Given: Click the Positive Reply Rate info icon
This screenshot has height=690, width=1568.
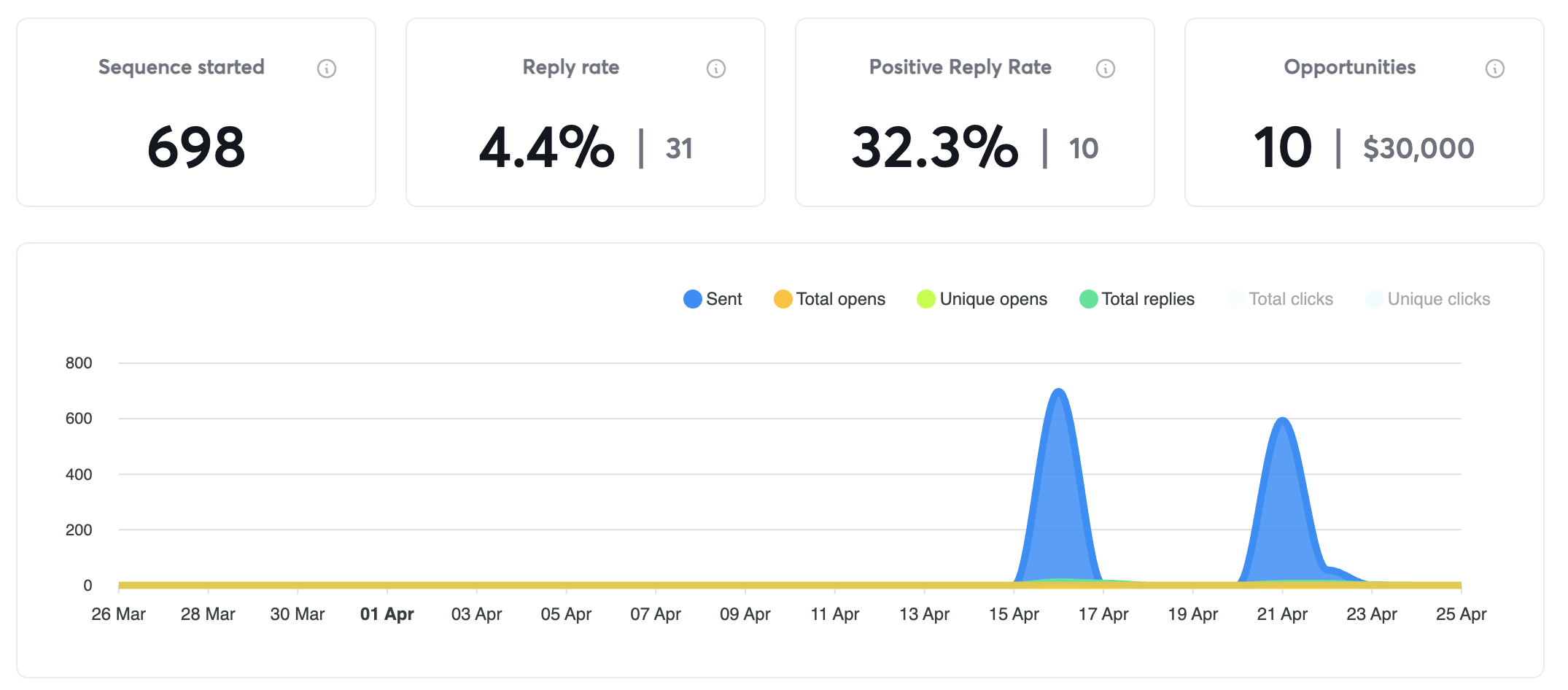Looking at the screenshot, I should click(x=1105, y=68).
